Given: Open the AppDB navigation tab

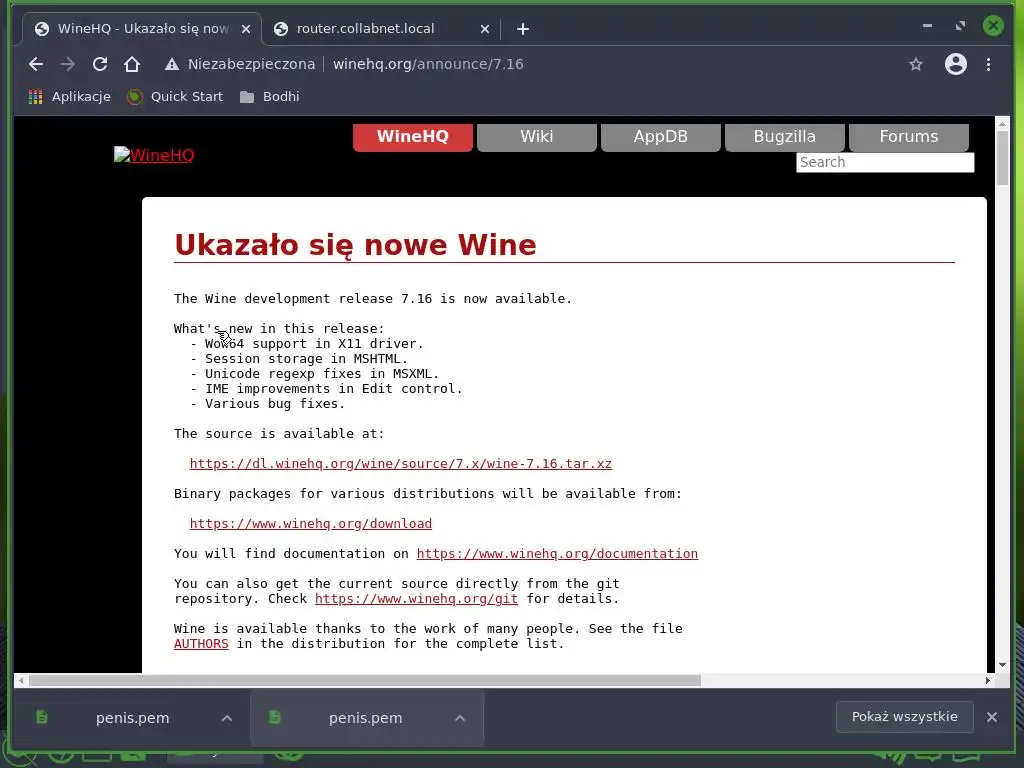Looking at the screenshot, I should 660,137.
